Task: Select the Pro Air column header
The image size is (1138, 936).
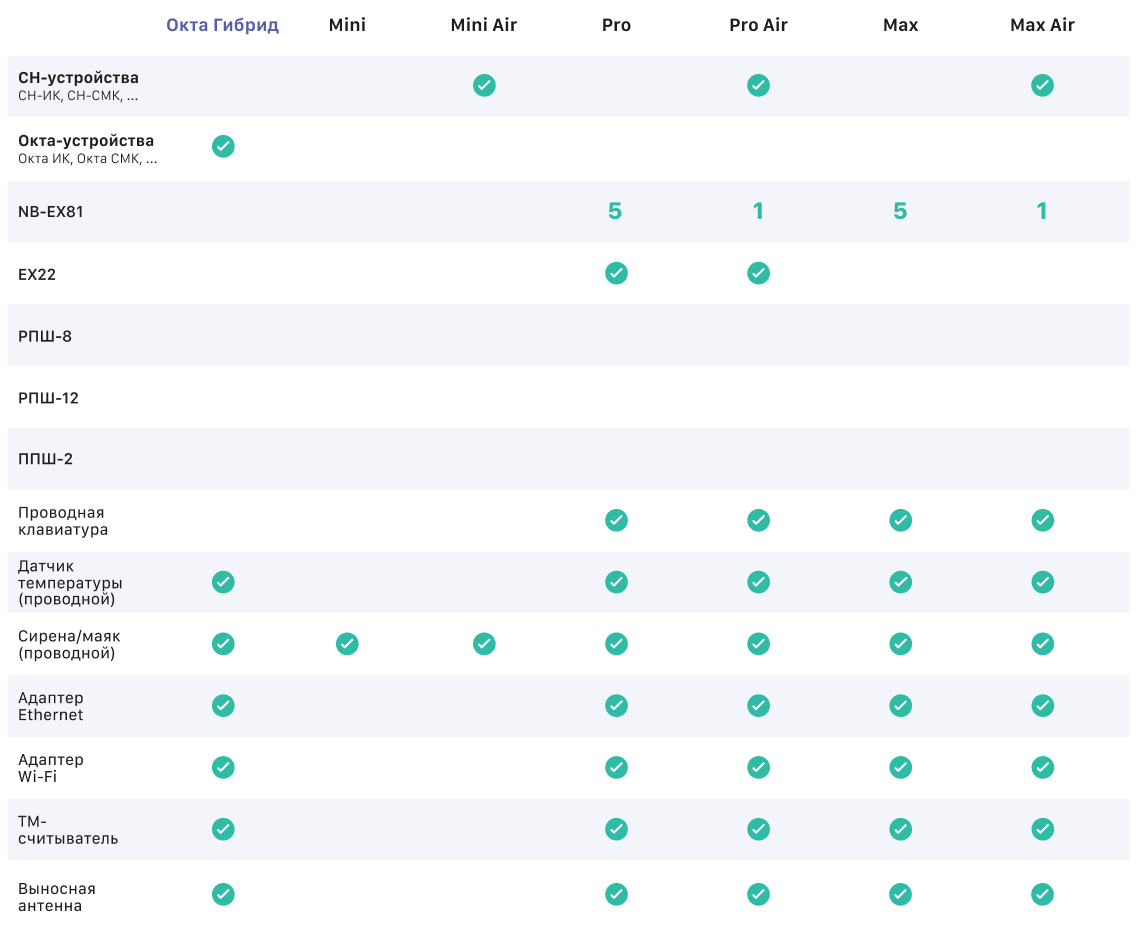Action: tap(758, 25)
